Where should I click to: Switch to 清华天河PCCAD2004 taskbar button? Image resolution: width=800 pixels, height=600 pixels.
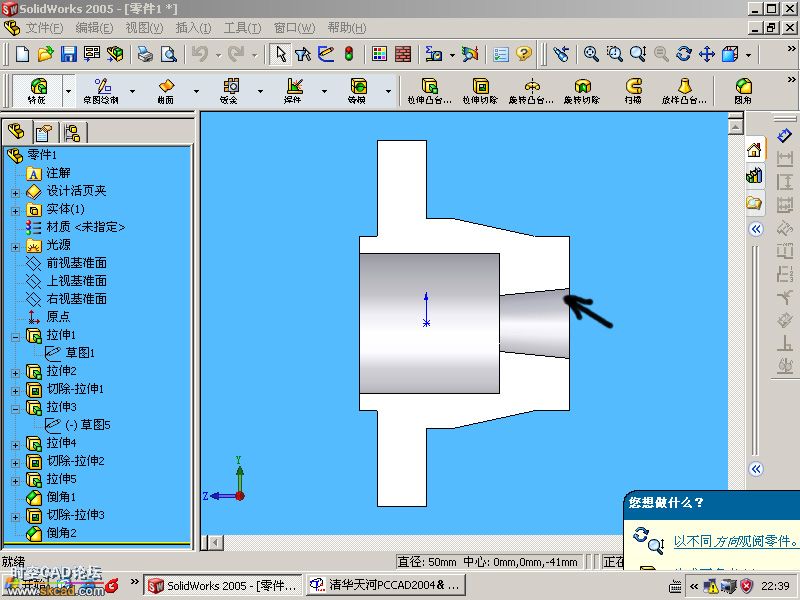386,585
